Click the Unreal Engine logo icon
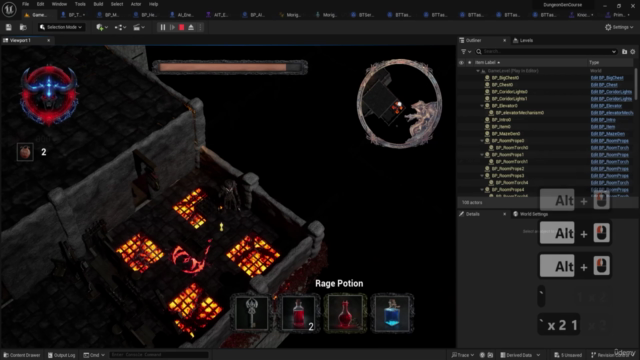 click(9, 9)
